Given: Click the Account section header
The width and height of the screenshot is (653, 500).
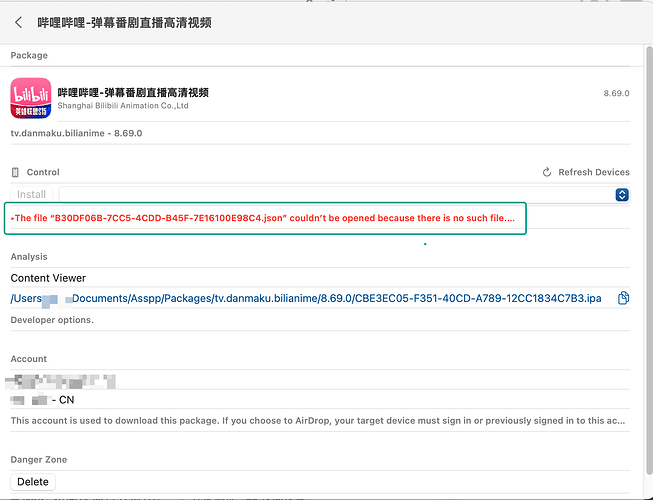Looking at the screenshot, I should tap(29, 359).
